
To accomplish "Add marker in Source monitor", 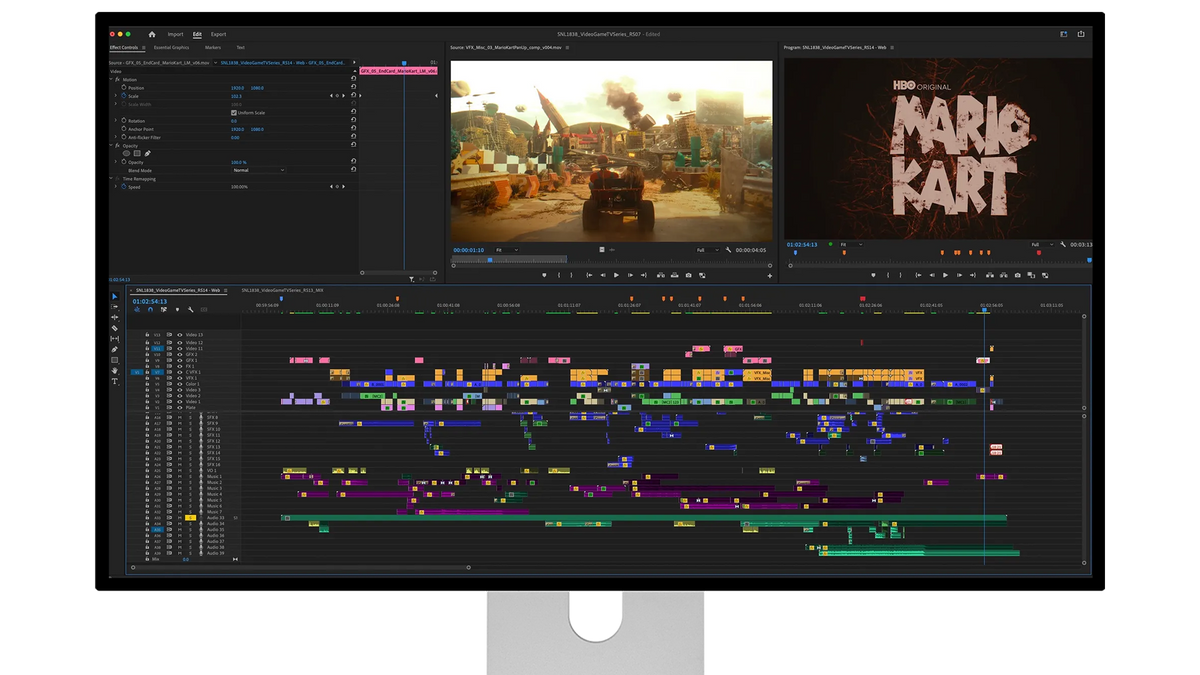I will [544, 275].
